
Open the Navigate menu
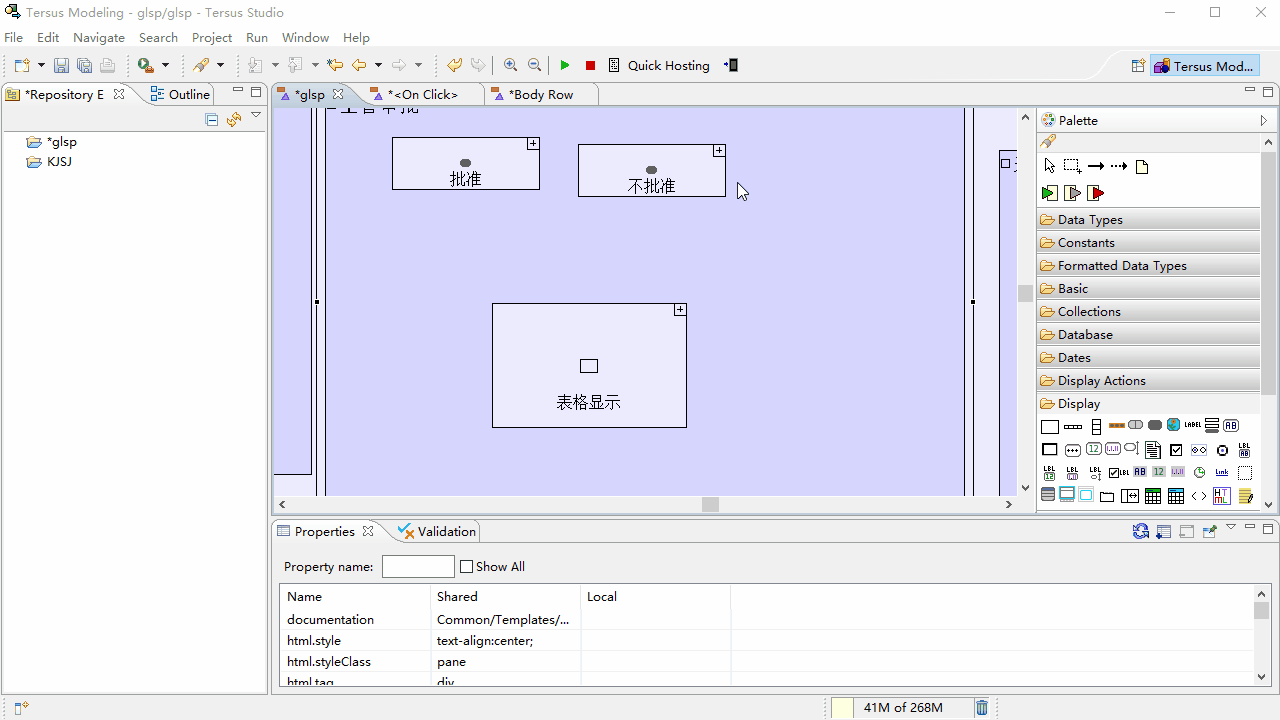pyautogui.click(x=99, y=37)
